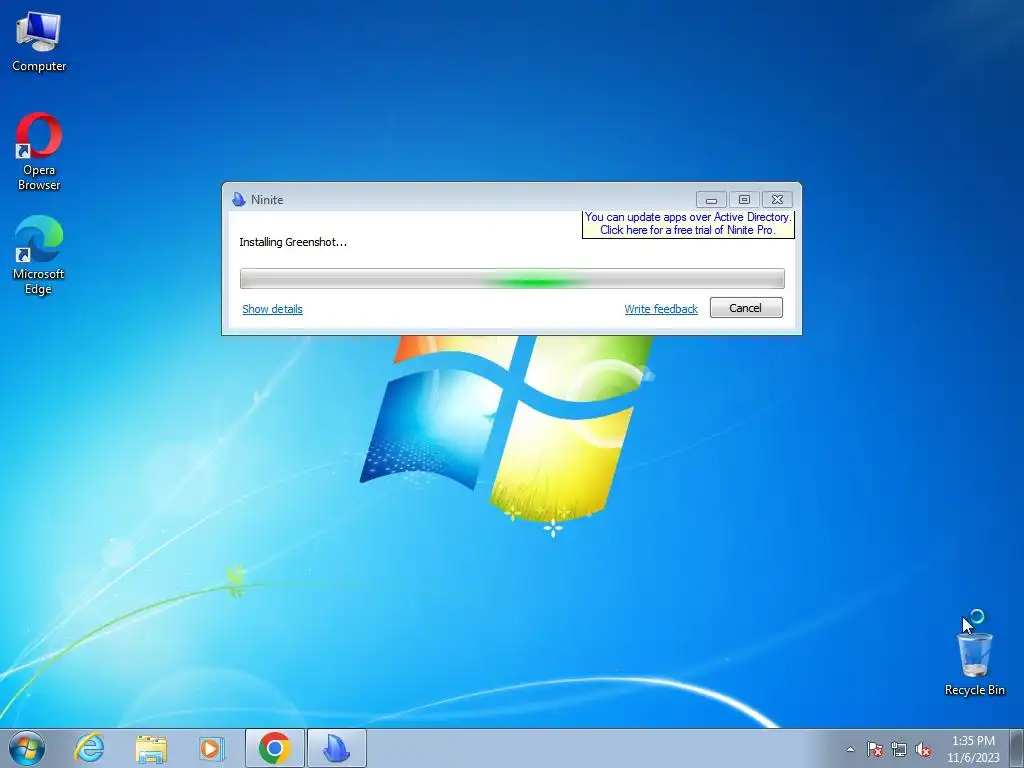The height and width of the screenshot is (768, 1024).
Task: Cancel the Ninite installation
Action: (x=746, y=308)
